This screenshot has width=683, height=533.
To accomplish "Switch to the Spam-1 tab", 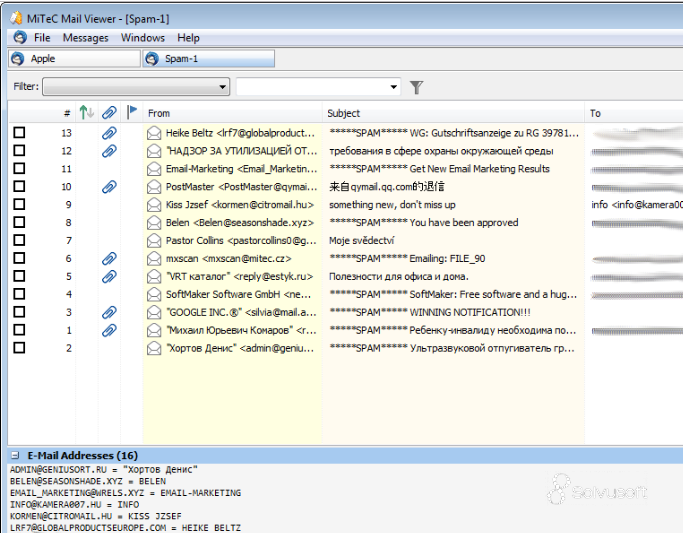I will (x=209, y=58).
